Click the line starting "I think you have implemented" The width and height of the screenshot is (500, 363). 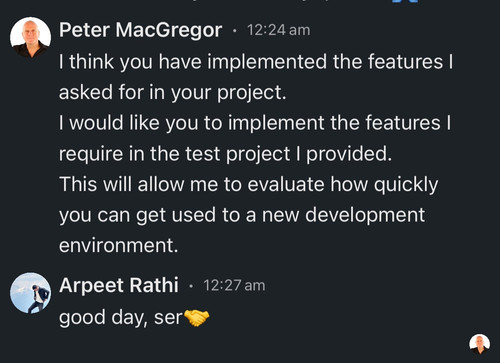pyautogui.click(x=256, y=62)
